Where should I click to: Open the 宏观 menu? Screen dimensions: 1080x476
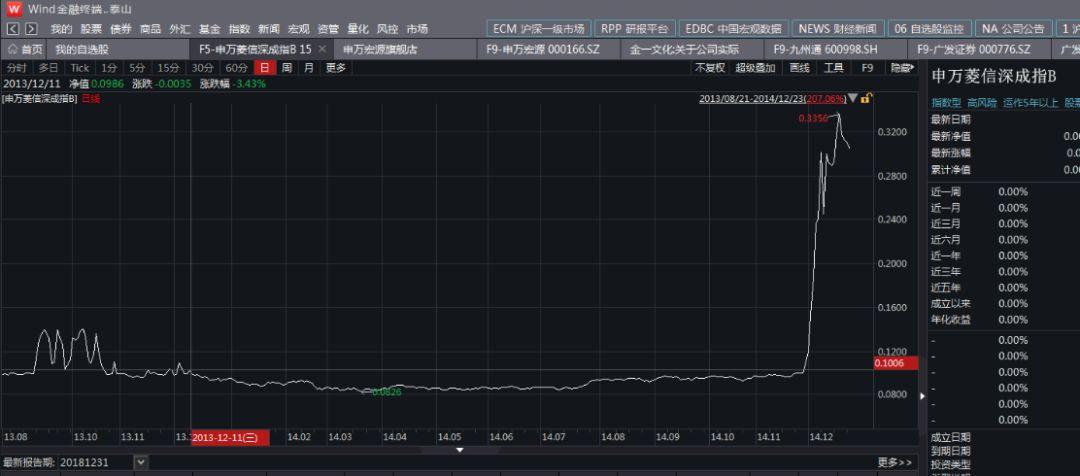pyautogui.click(x=298, y=29)
